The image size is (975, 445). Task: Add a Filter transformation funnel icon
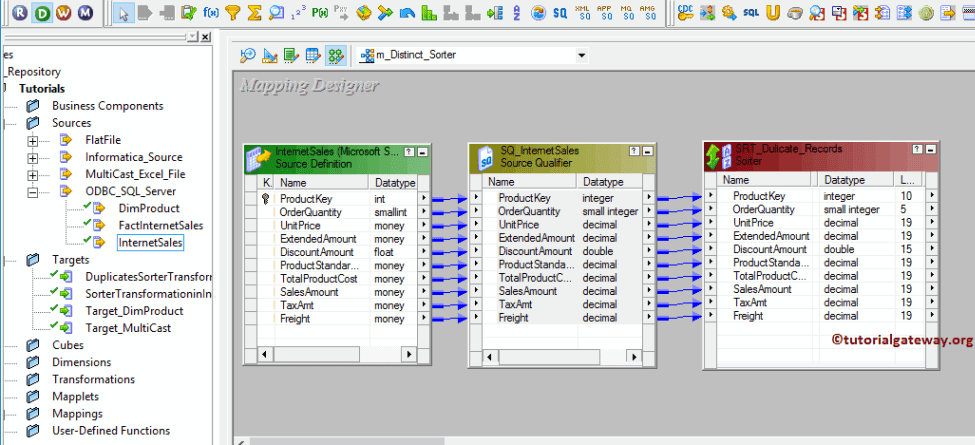click(x=233, y=12)
